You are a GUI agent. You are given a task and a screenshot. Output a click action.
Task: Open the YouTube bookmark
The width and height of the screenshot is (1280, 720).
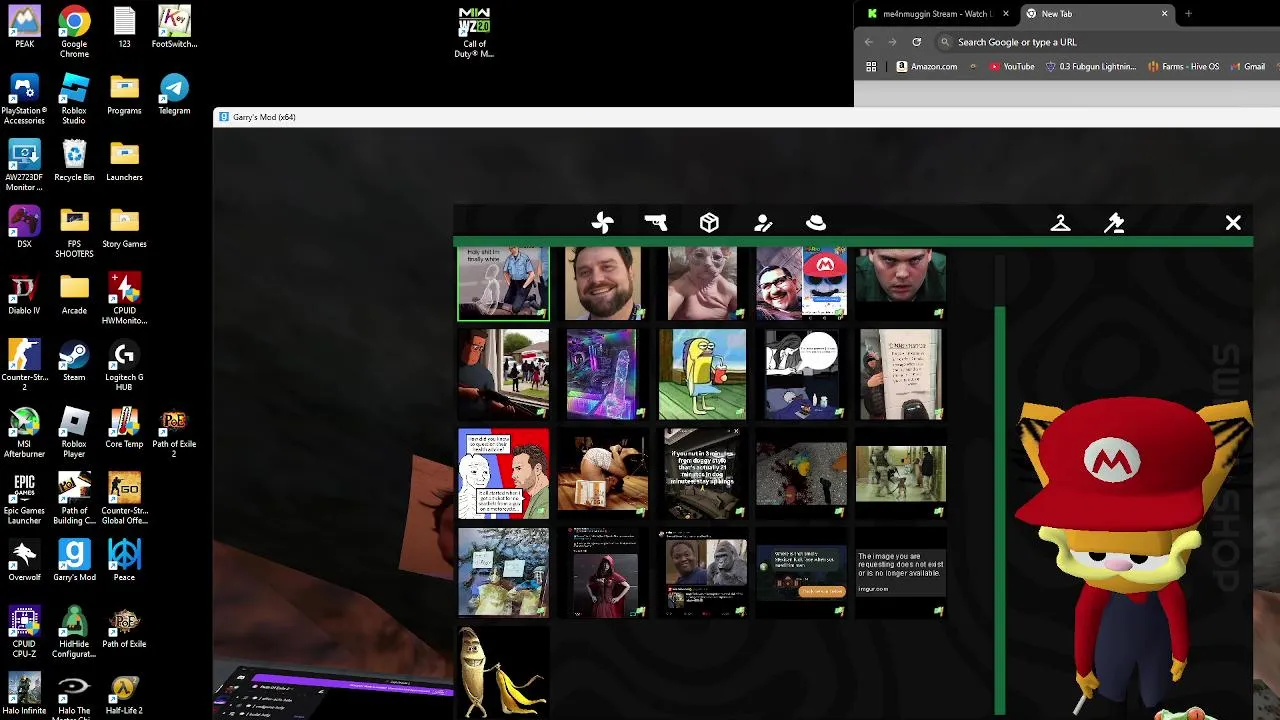tap(1011, 67)
